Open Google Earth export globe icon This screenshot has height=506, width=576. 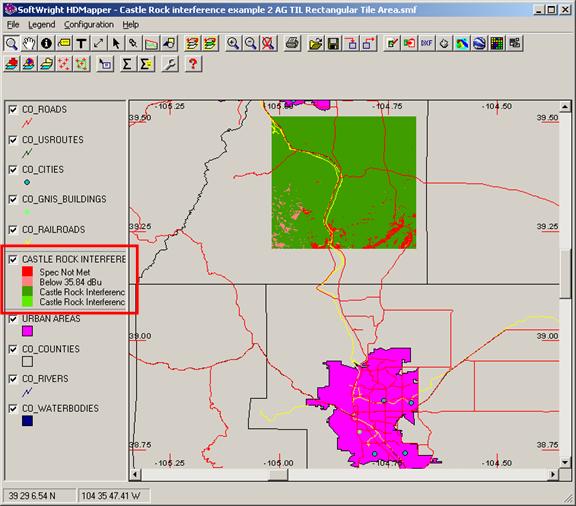[x=479, y=43]
